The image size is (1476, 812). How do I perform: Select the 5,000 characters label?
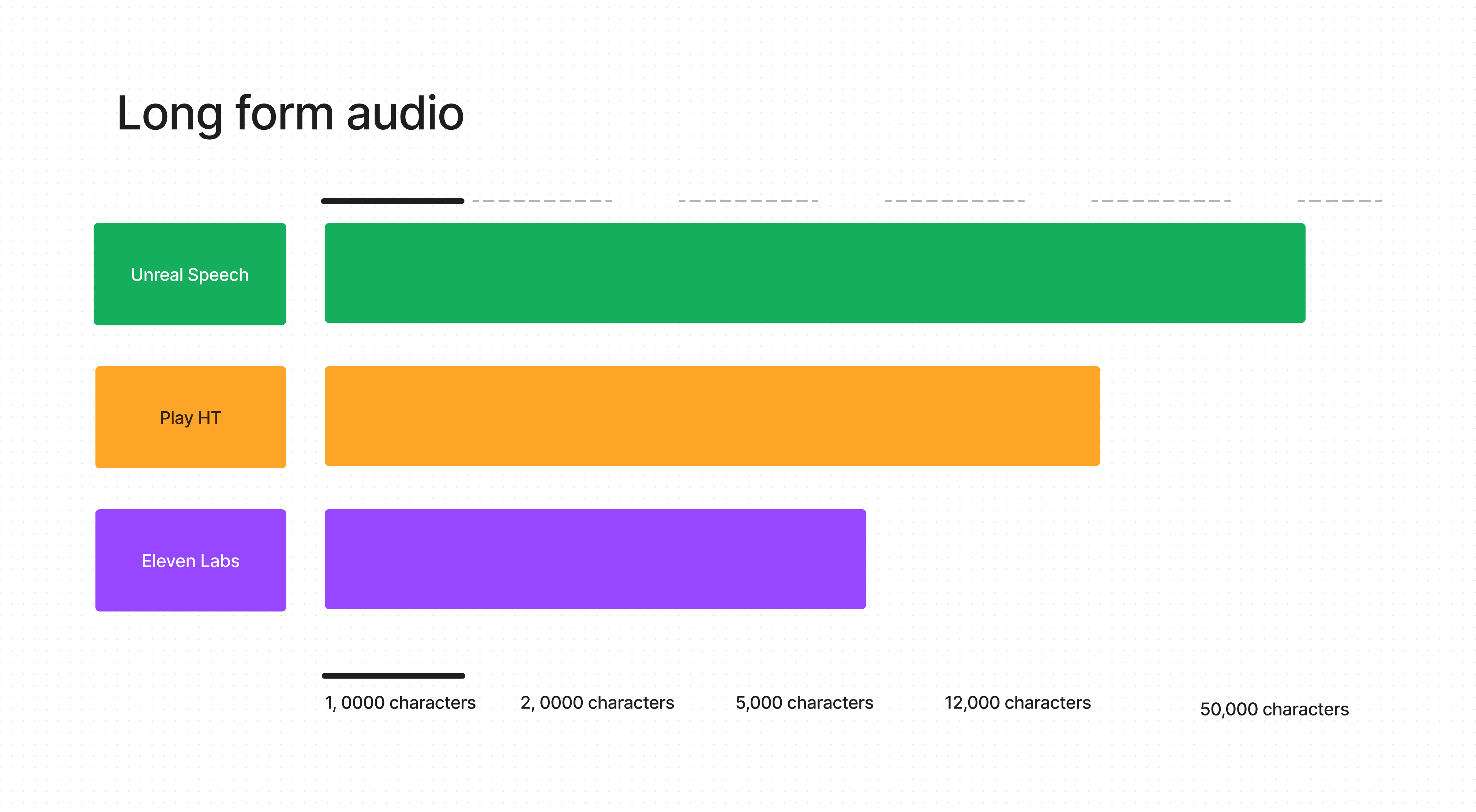coord(804,703)
